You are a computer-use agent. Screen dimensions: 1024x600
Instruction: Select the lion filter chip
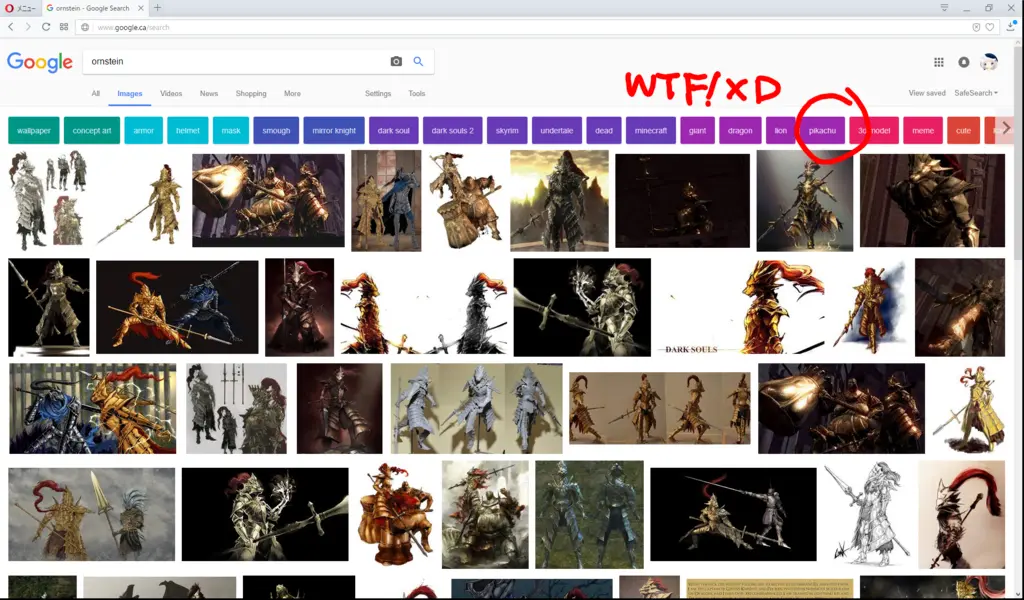pos(781,131)
